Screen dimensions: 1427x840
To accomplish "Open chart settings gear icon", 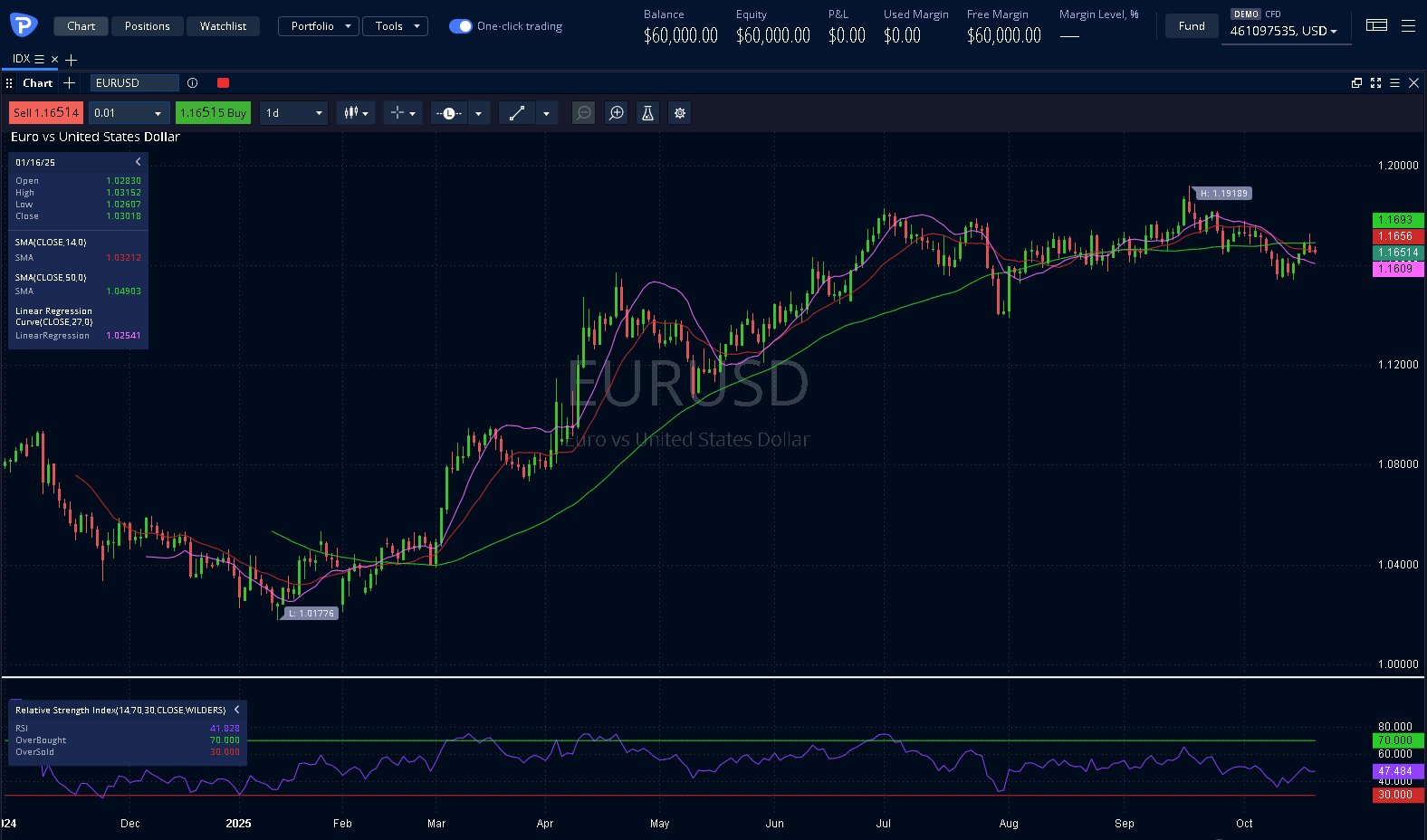I will point(680,113).
